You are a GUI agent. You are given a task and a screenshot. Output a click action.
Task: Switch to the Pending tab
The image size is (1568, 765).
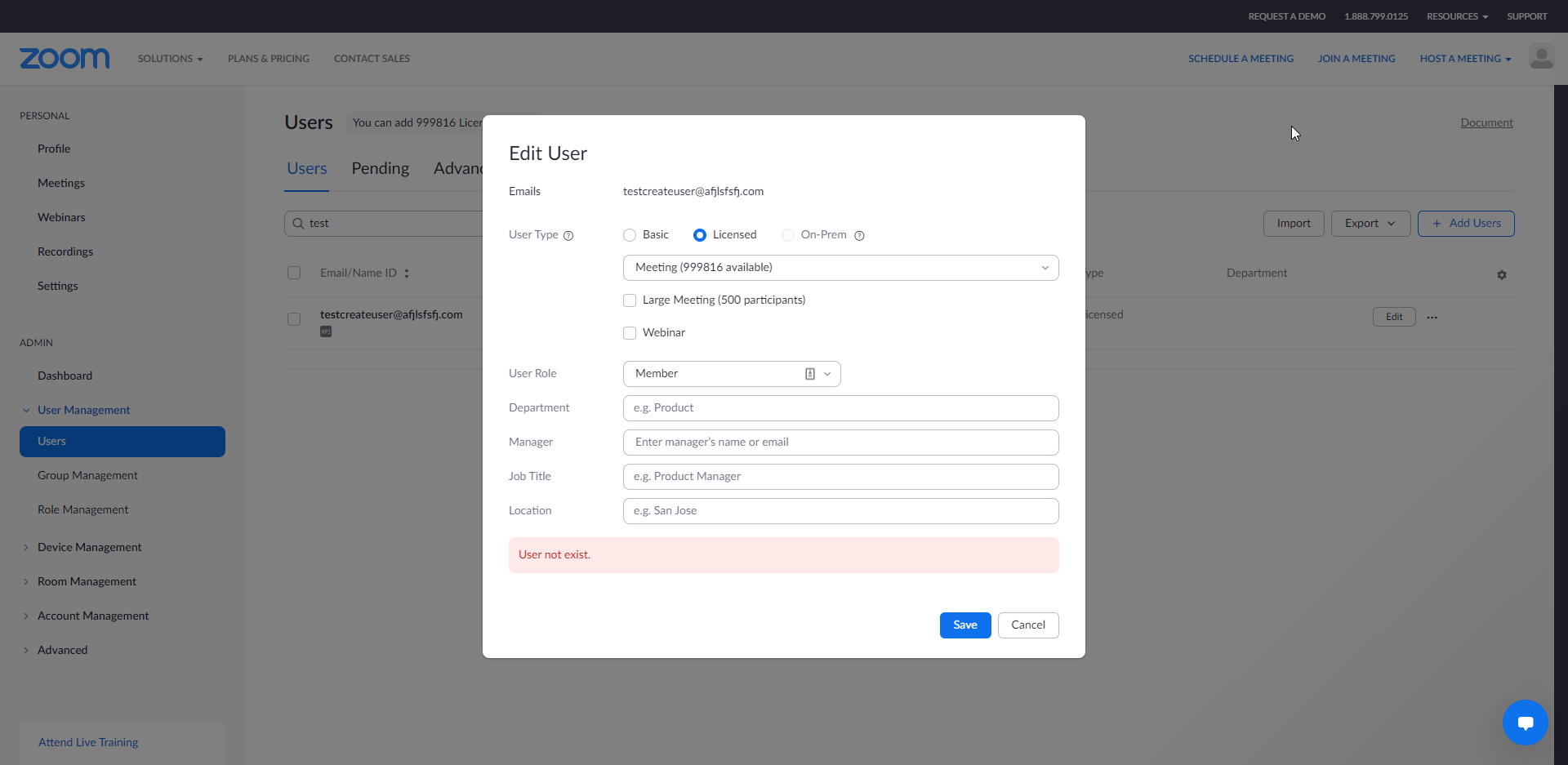coord(380,169)
